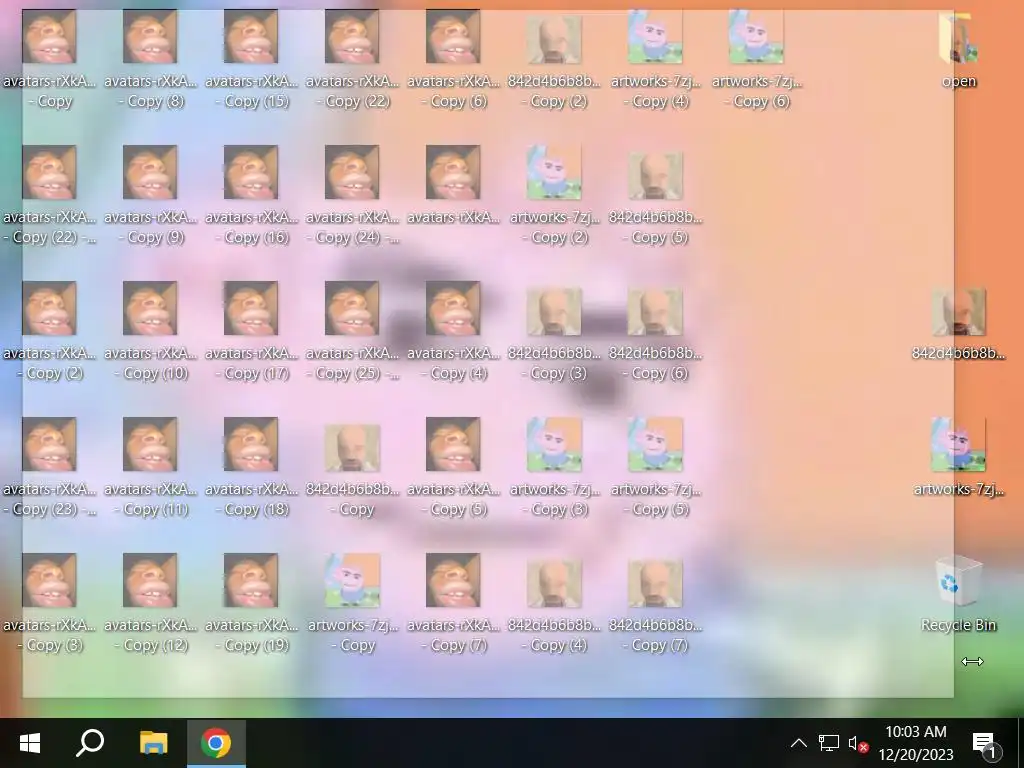Open taskbar Search
The image size is (1024, 768).
point(90,743)
